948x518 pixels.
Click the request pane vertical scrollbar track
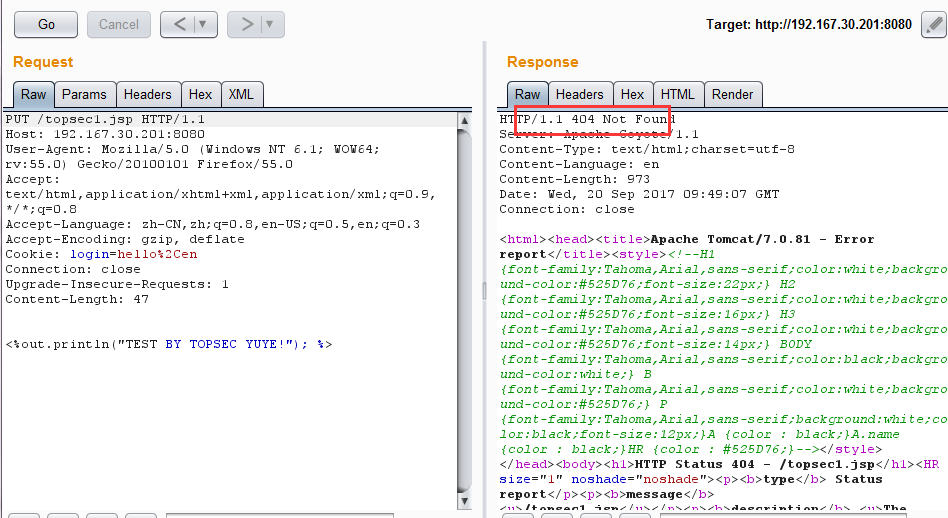pyautogui.click(x=464, y=311)
